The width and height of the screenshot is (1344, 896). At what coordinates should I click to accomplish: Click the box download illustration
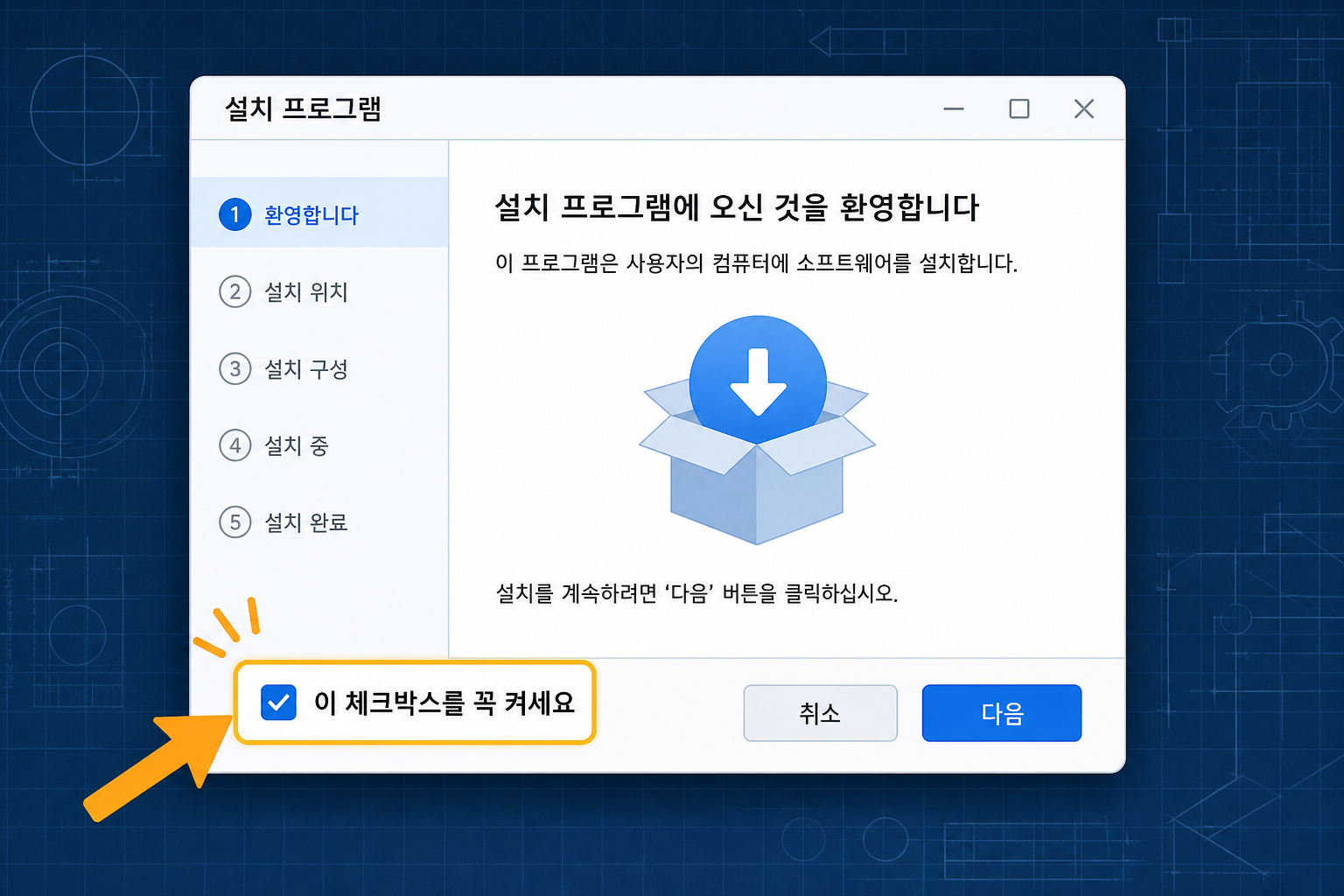click(757, 430)
